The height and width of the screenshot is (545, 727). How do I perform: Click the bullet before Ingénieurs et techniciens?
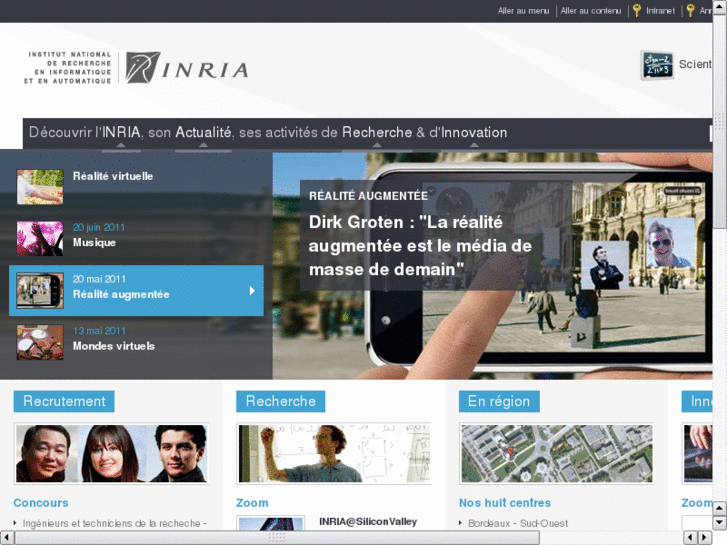15,523
